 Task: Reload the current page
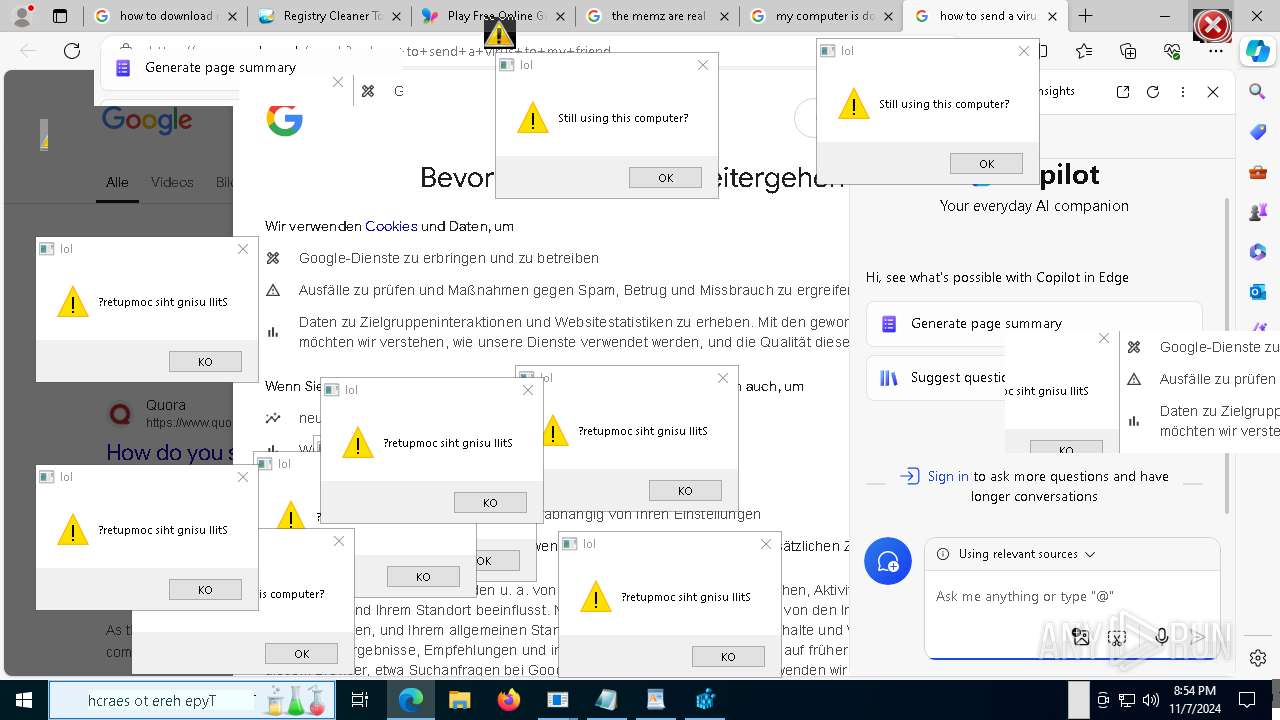(x=72, y=51)
